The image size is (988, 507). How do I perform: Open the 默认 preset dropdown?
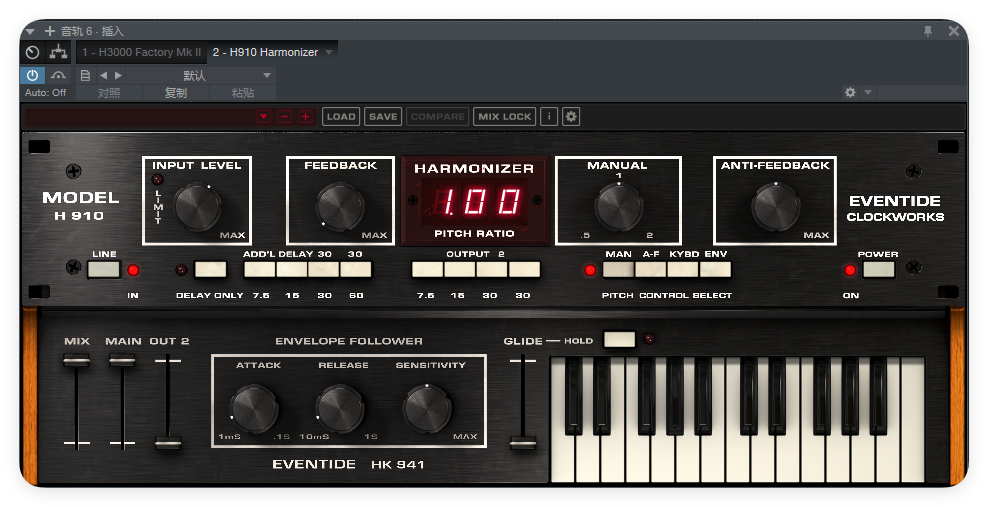200,76
